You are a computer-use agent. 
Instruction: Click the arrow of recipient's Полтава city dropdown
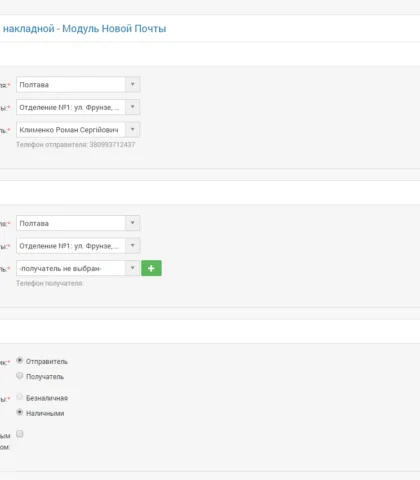[133, 223]
